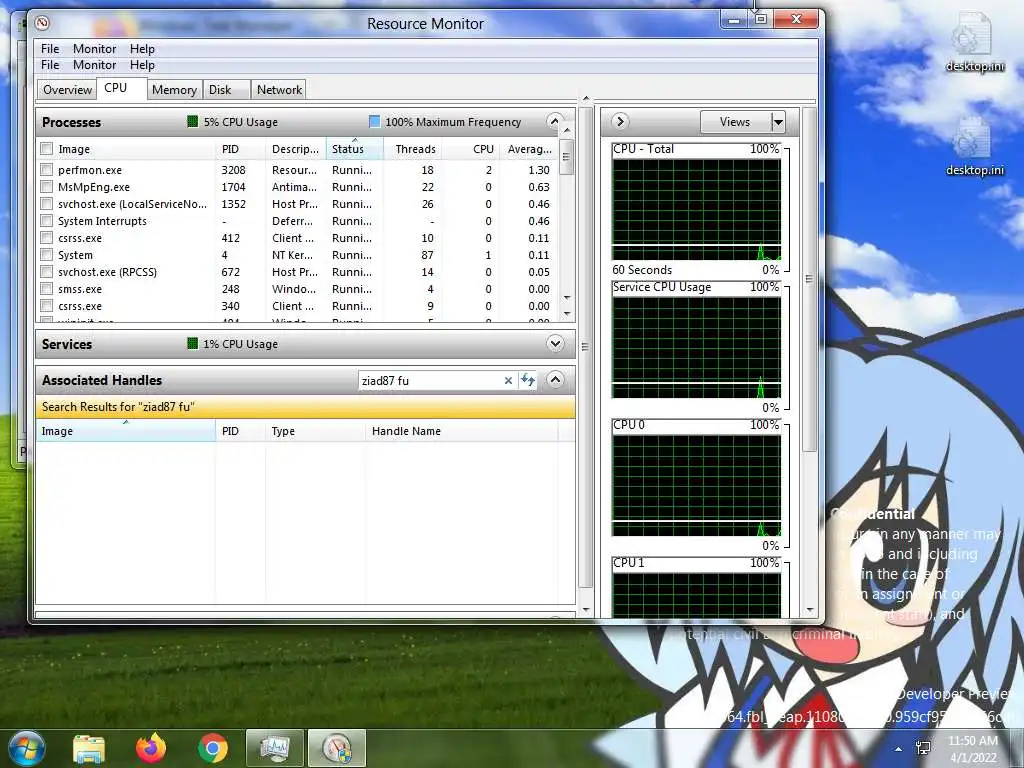The width and height of the screenshot is (1024, 768).
Task: Show hidden tray icons arrow
Action: tap(899, 749)
